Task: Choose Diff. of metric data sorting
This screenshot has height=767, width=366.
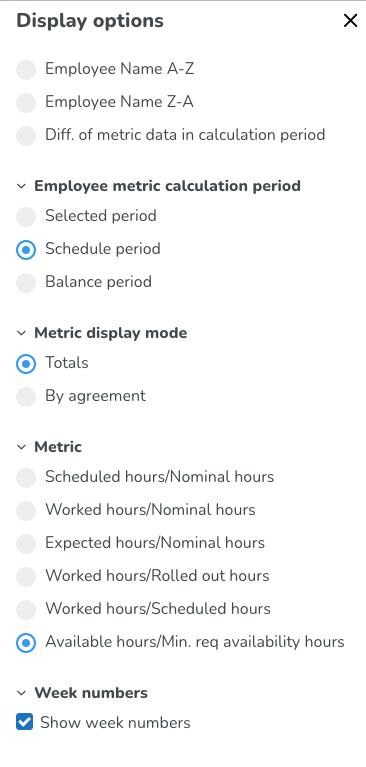Action: point(26,135)
